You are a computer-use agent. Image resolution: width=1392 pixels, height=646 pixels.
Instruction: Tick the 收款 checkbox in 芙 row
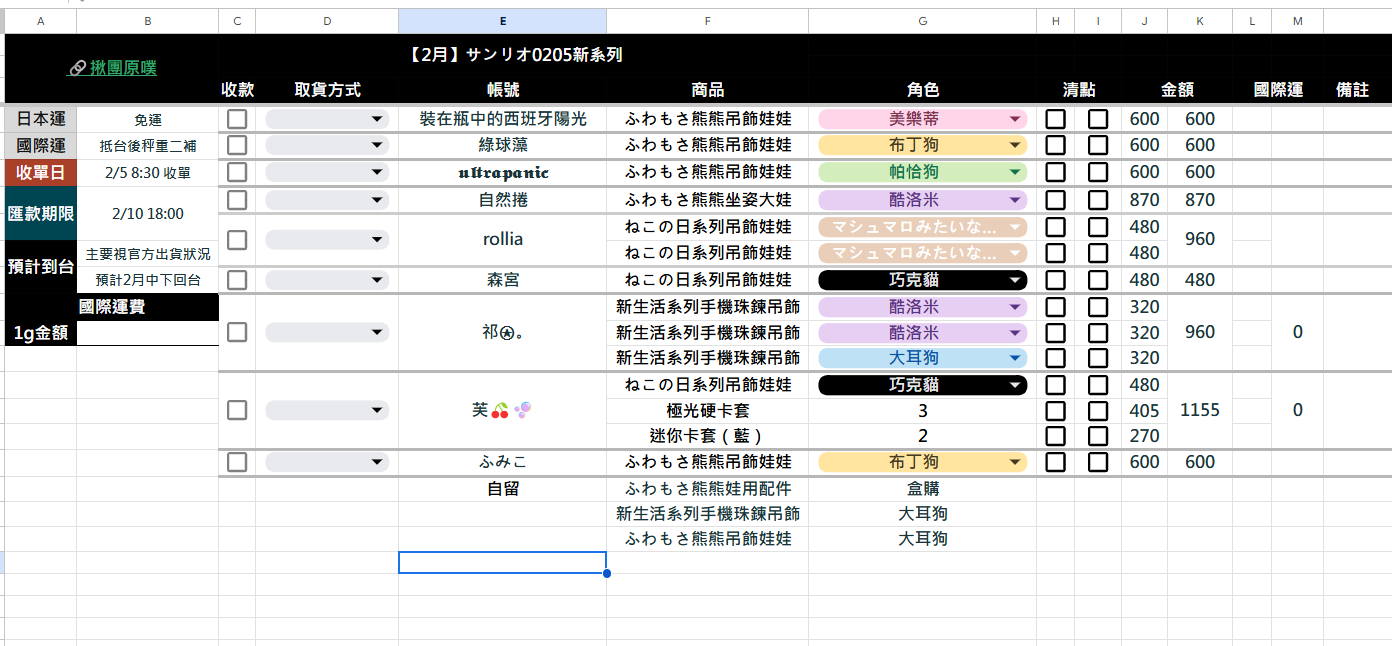[x=237, y=410]
